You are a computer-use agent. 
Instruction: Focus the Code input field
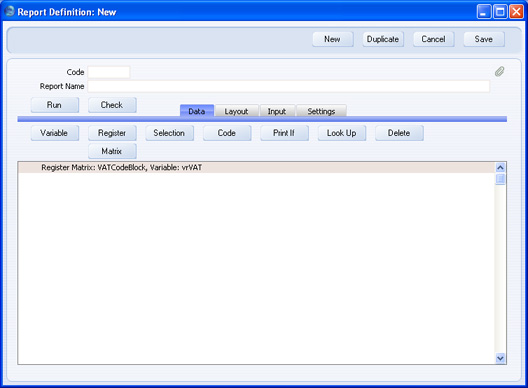point(109,72)
